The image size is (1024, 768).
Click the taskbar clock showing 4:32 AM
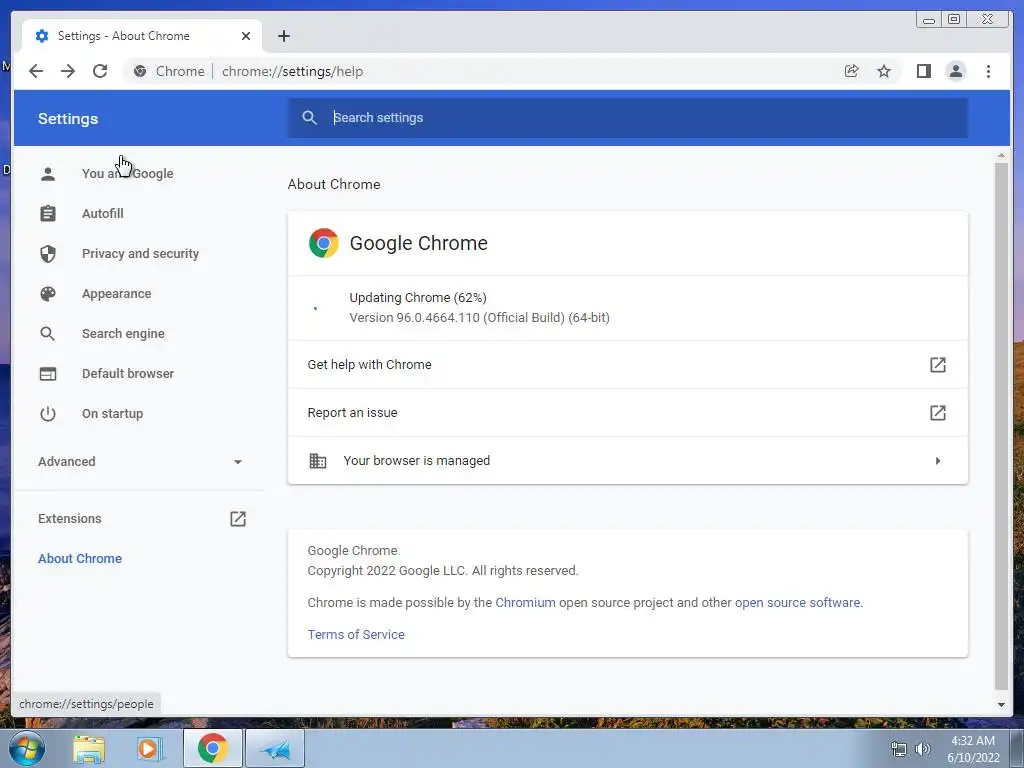point(972,749)
